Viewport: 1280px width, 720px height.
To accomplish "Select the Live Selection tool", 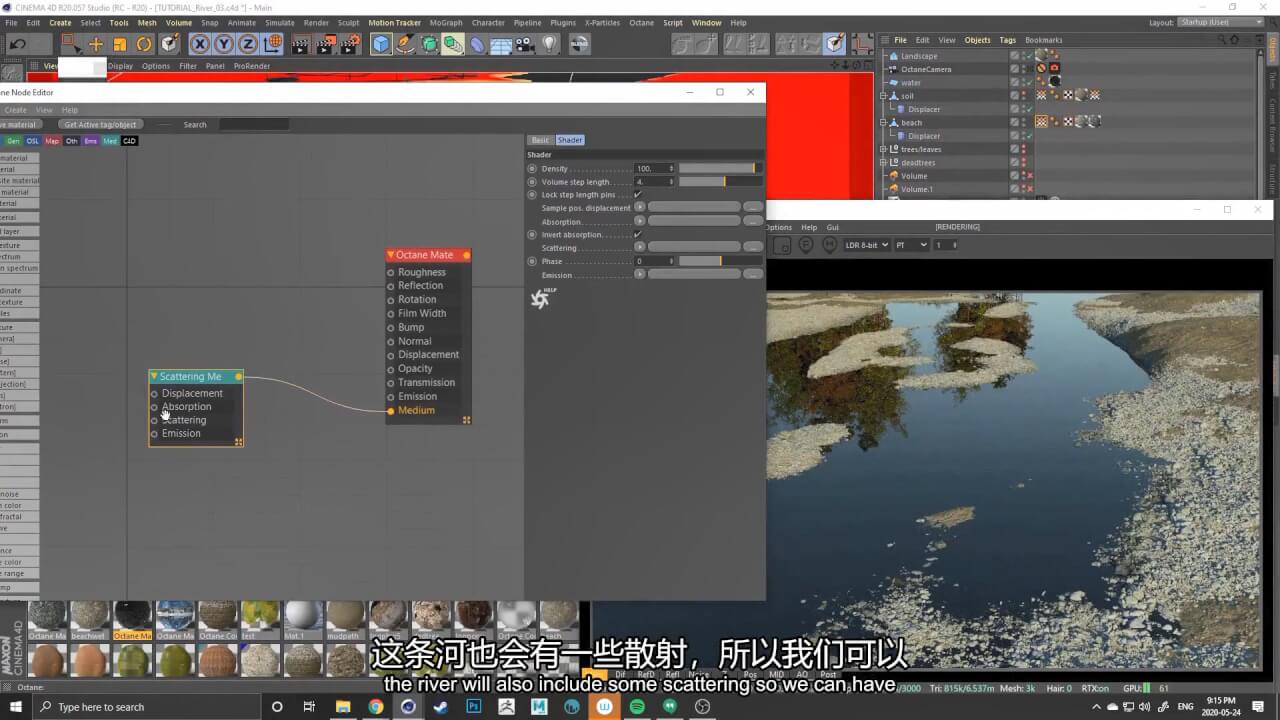I will coord(70,44).
